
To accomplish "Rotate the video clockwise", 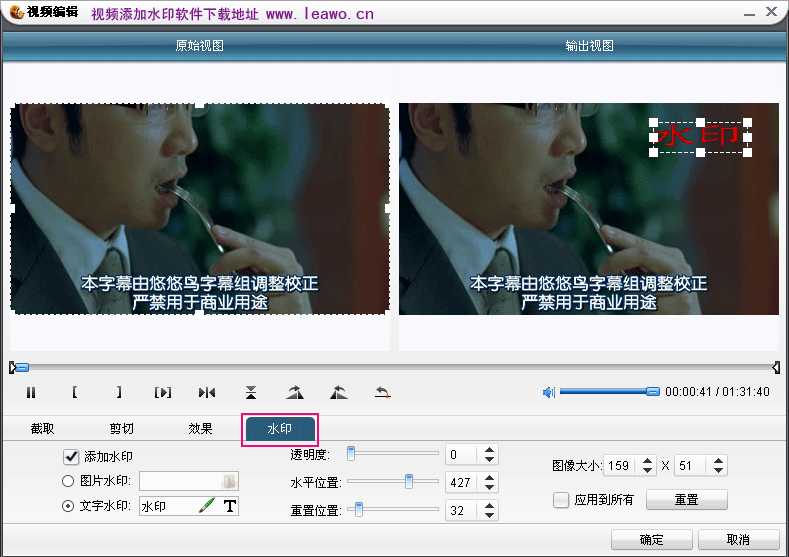I will click(295, 392).
